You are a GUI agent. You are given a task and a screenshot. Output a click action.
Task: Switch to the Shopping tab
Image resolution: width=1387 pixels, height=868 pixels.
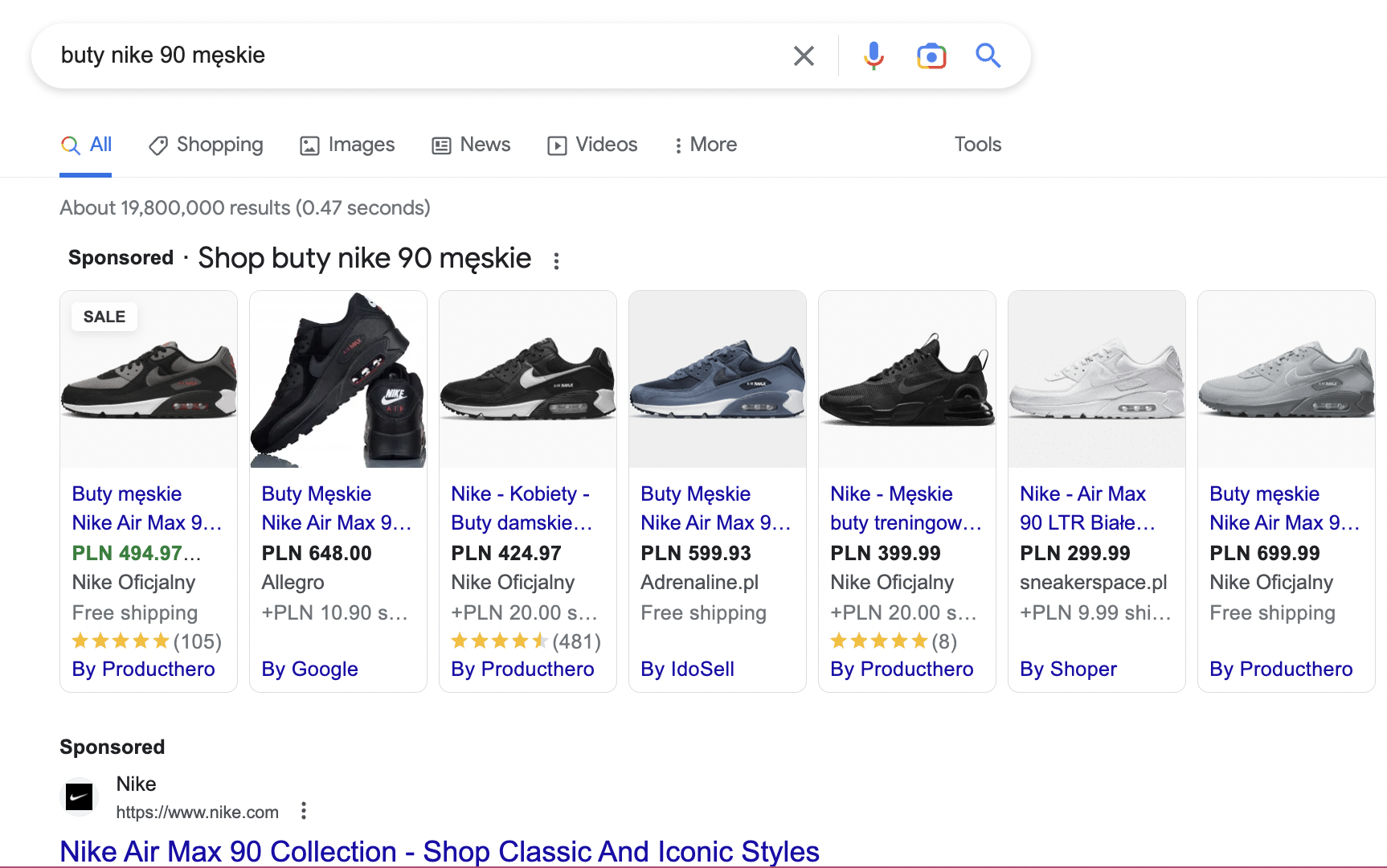207,145
